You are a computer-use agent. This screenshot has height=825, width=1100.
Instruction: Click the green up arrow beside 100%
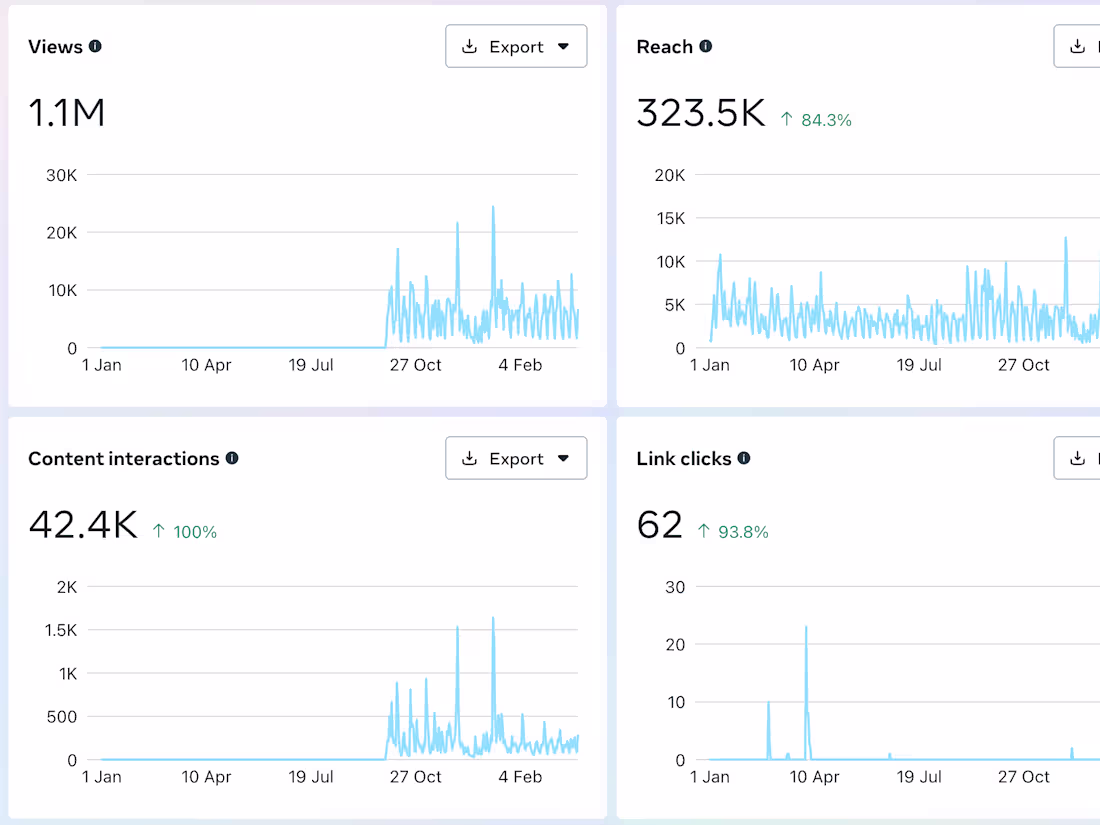pos(159,531)
